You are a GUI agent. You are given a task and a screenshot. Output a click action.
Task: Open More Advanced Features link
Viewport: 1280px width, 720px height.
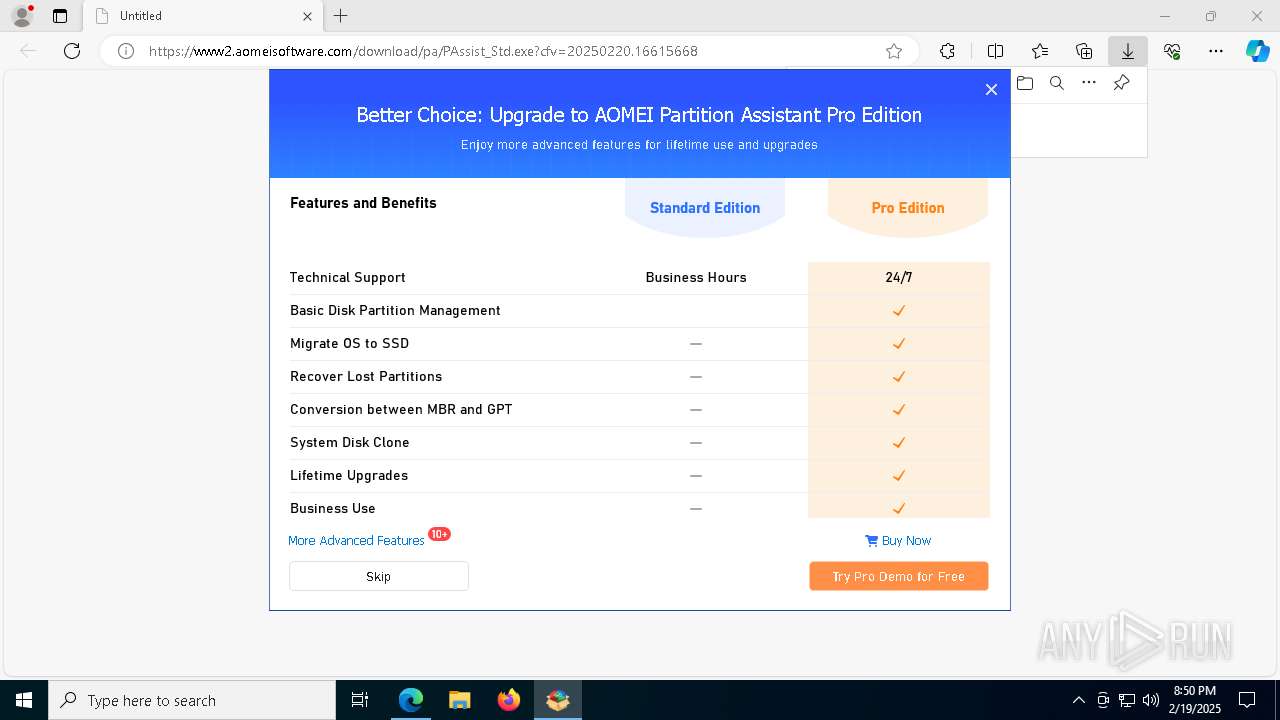click(x=356, y=540)
